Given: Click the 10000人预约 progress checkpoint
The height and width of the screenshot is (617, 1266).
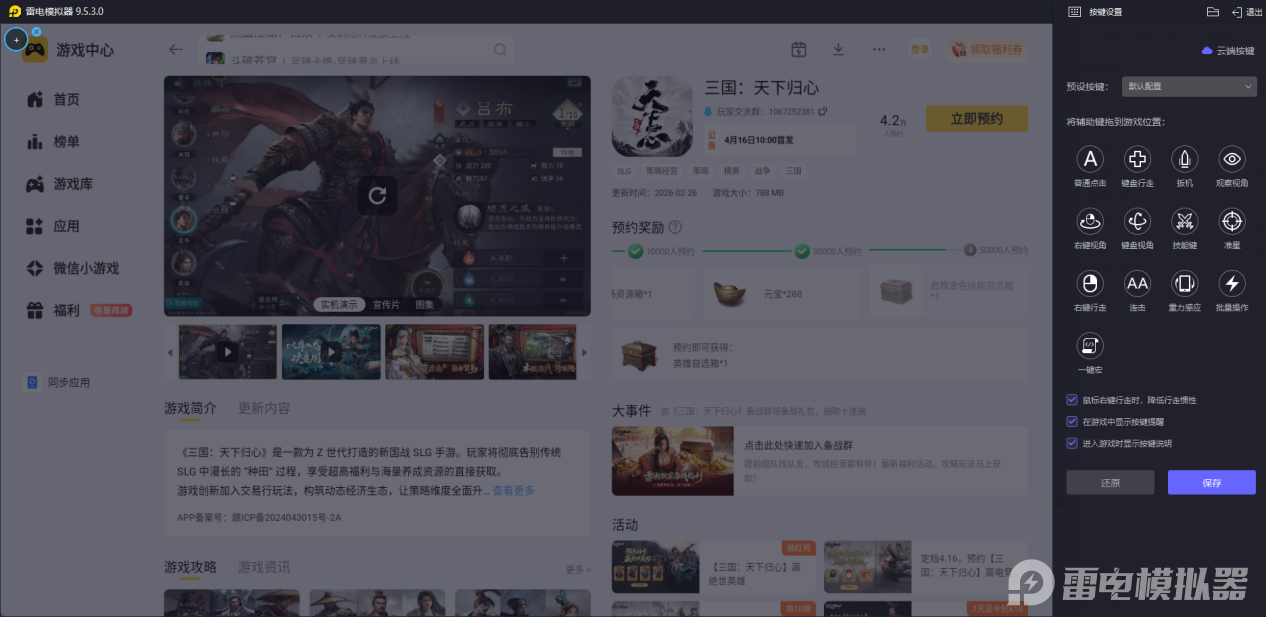Looking at the screenshot, I should pyautogui.click(x=635, y=251).
